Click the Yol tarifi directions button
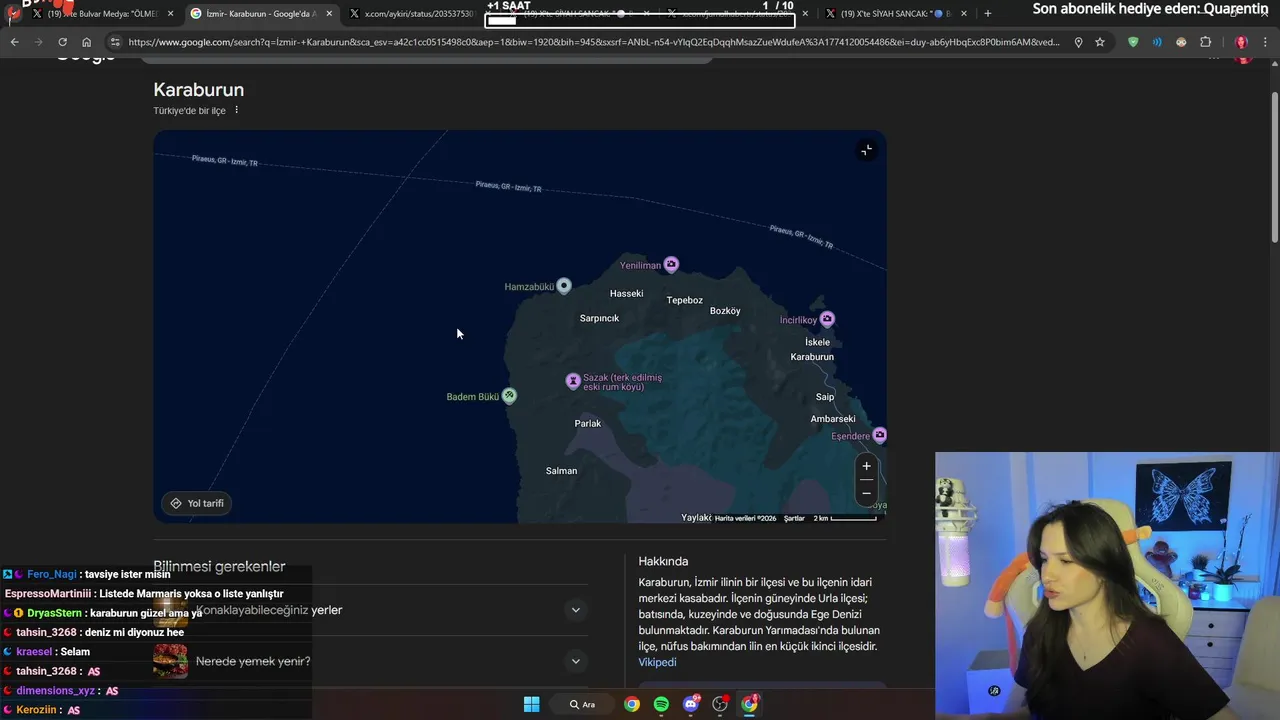This screenshot has height=720, width=1280. [x=197, y=503]
